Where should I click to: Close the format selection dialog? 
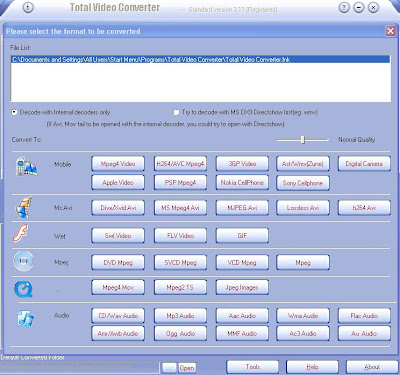pos(390,31)
